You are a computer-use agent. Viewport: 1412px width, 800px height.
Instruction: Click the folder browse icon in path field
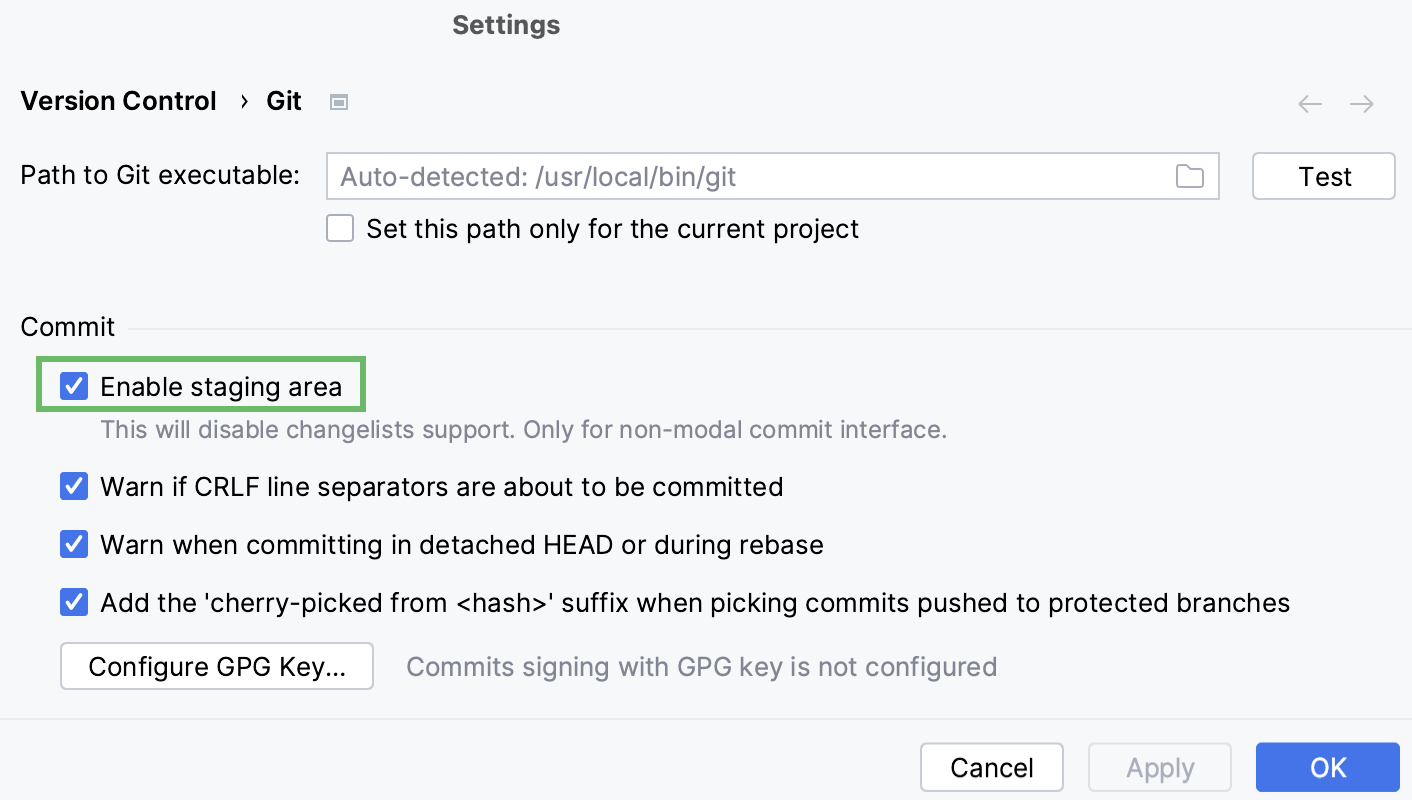[1189, 177]
